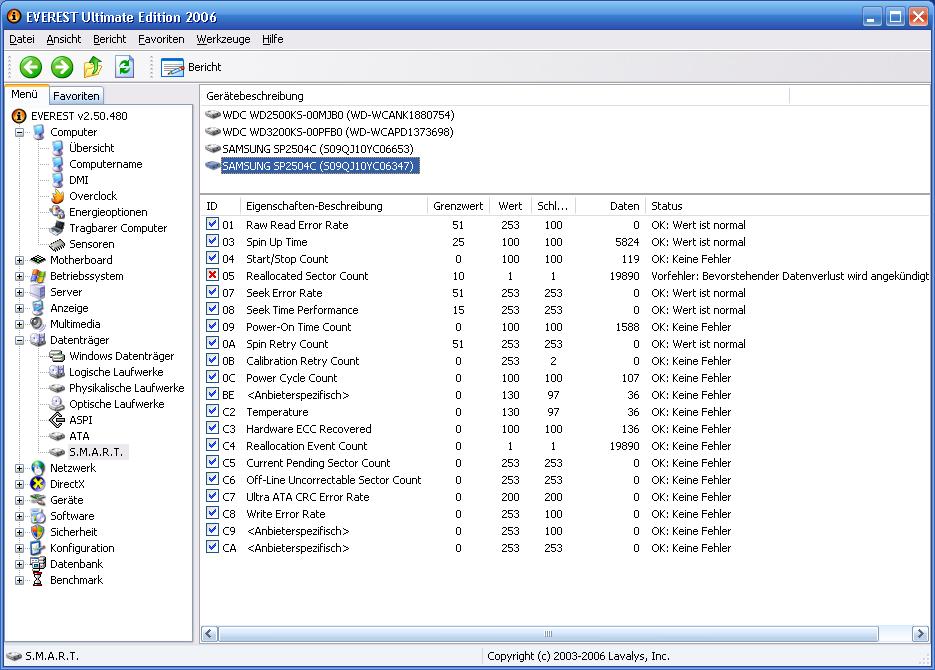Click the Motherboard icon in tree
Viewport: 935px width, 670px height.
pos(38,260)
